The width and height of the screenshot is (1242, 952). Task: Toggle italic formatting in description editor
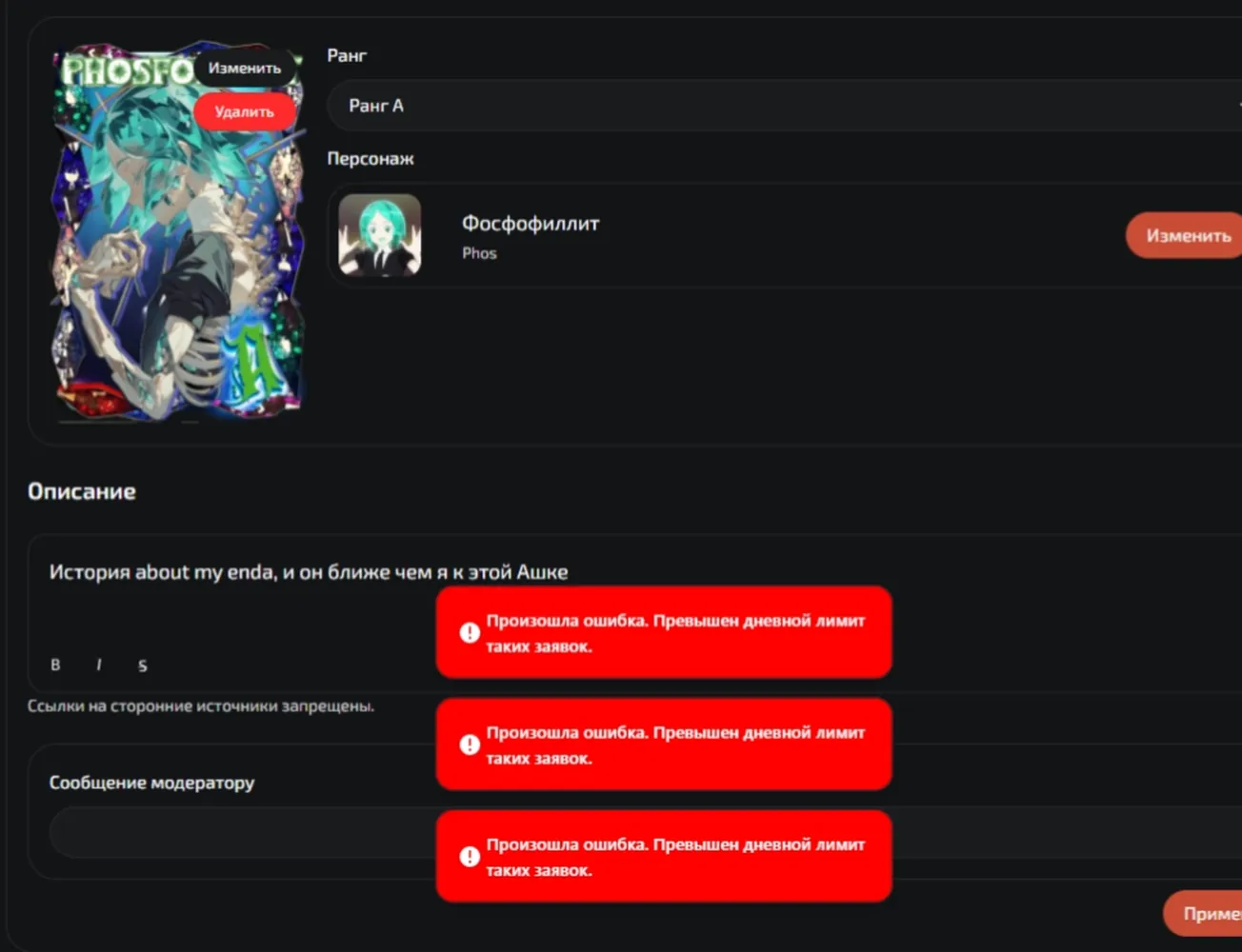(99, 664)
